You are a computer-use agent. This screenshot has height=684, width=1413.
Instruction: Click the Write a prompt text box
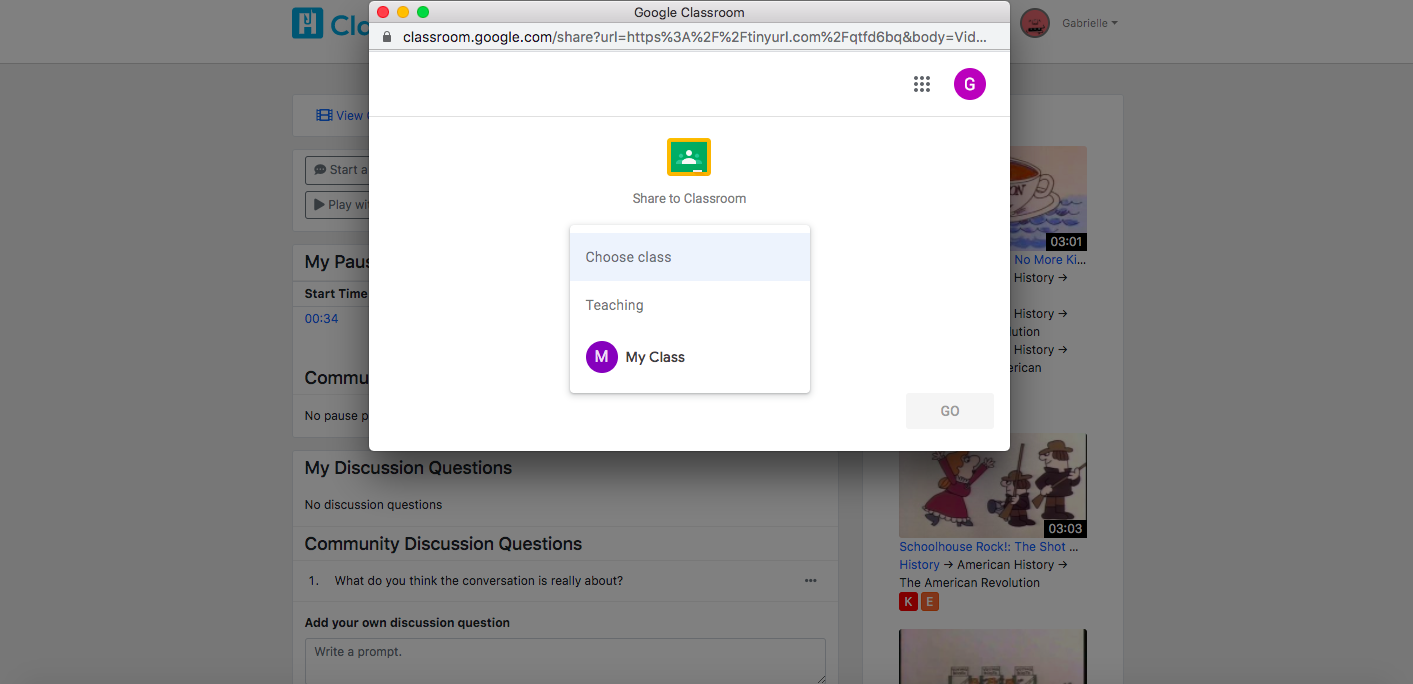coord(565,661)
